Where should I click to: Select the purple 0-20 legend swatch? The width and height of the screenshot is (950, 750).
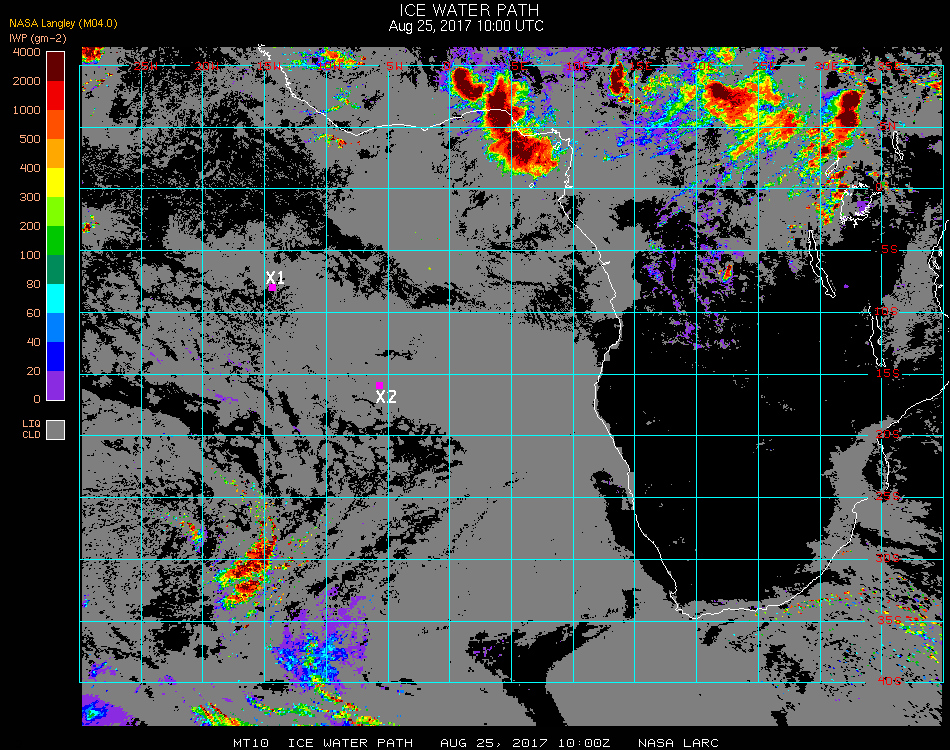tap(56, 386)
